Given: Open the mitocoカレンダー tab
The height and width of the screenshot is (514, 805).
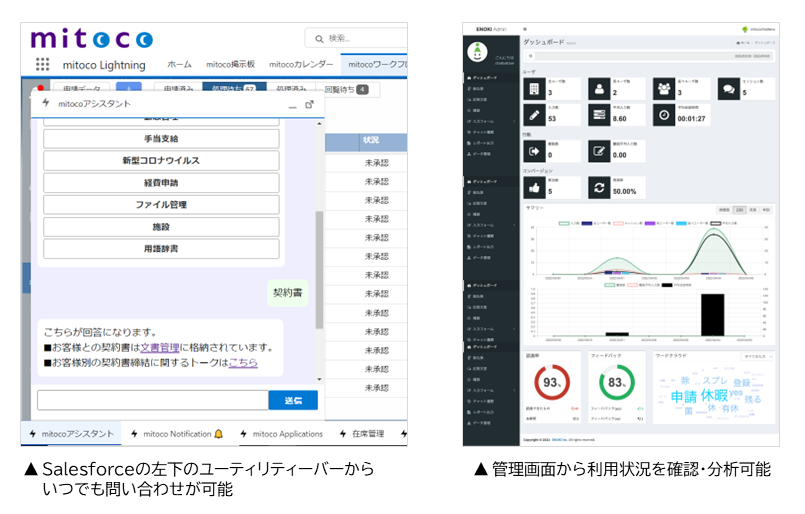Looking at the screenshot, I should click(x=301, y=65).
